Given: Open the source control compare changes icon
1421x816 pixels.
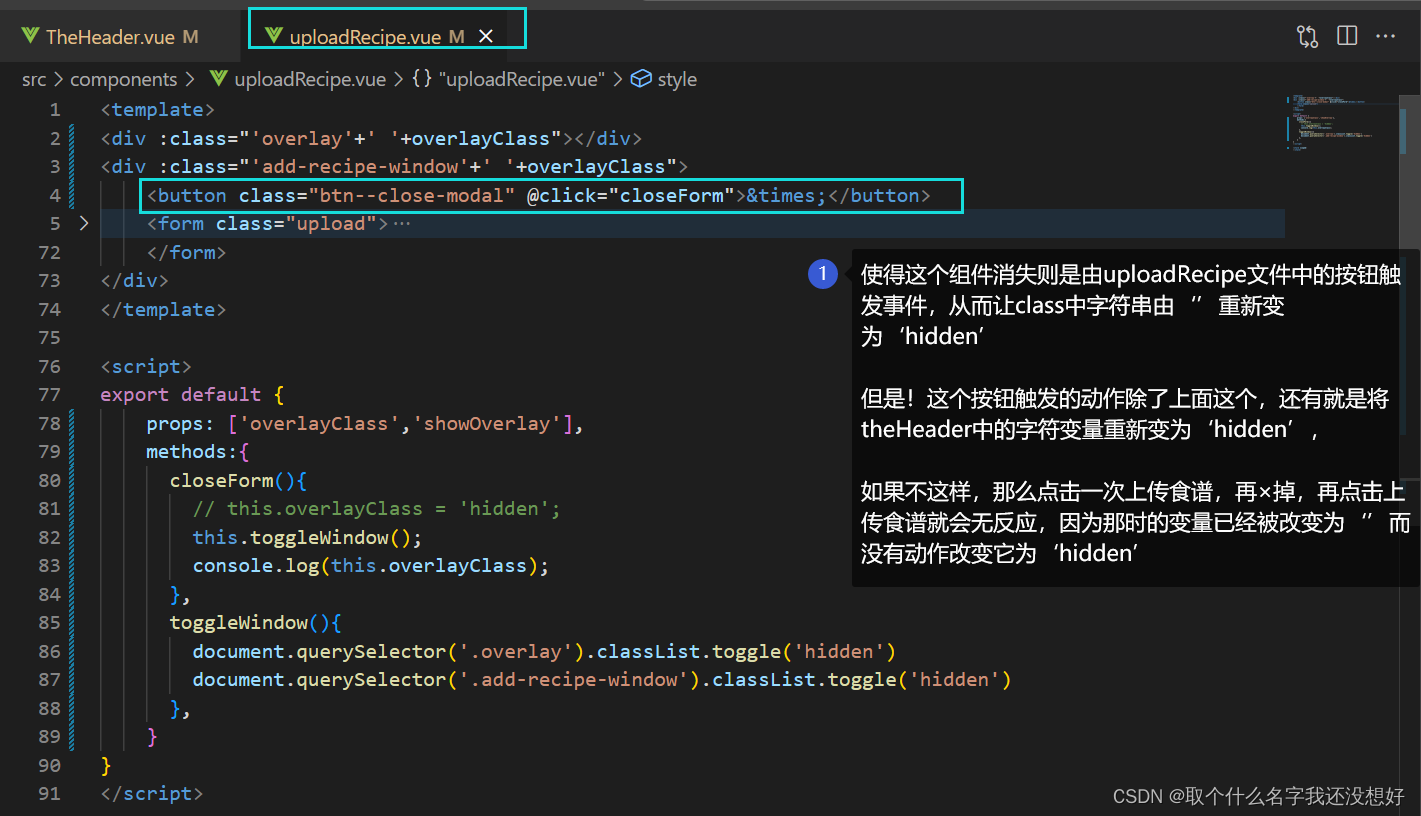Looking at the screenshot, I should (1307, 36).
